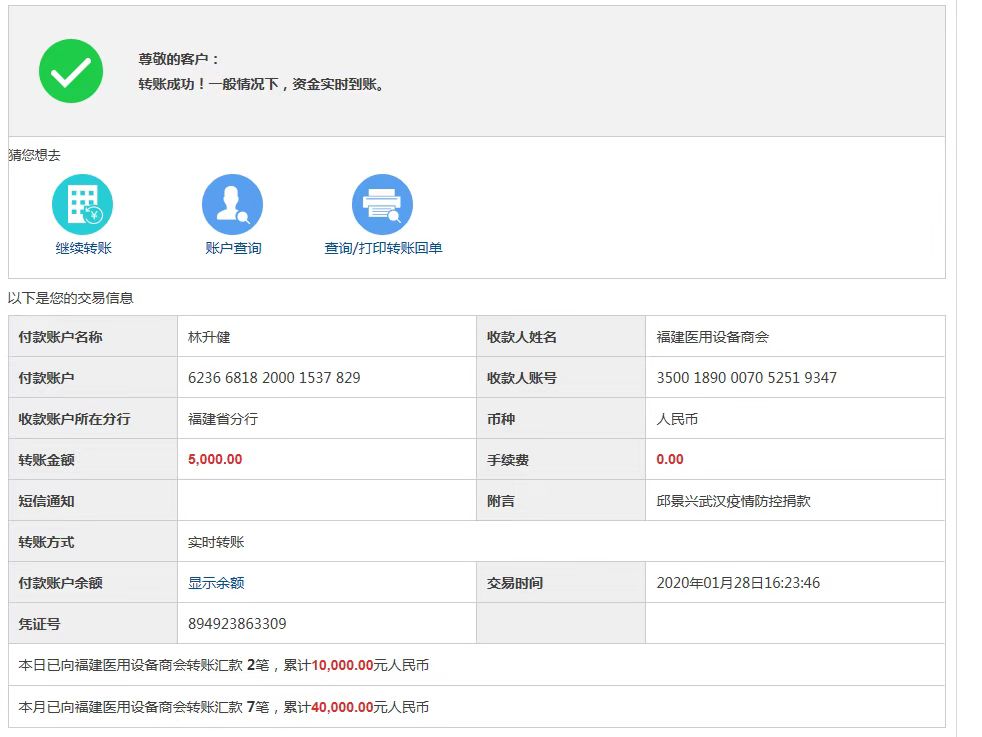
Task: Click the 附言 remark text 邱景兴武汉疫情防控捐款
Action: point(733,501)
